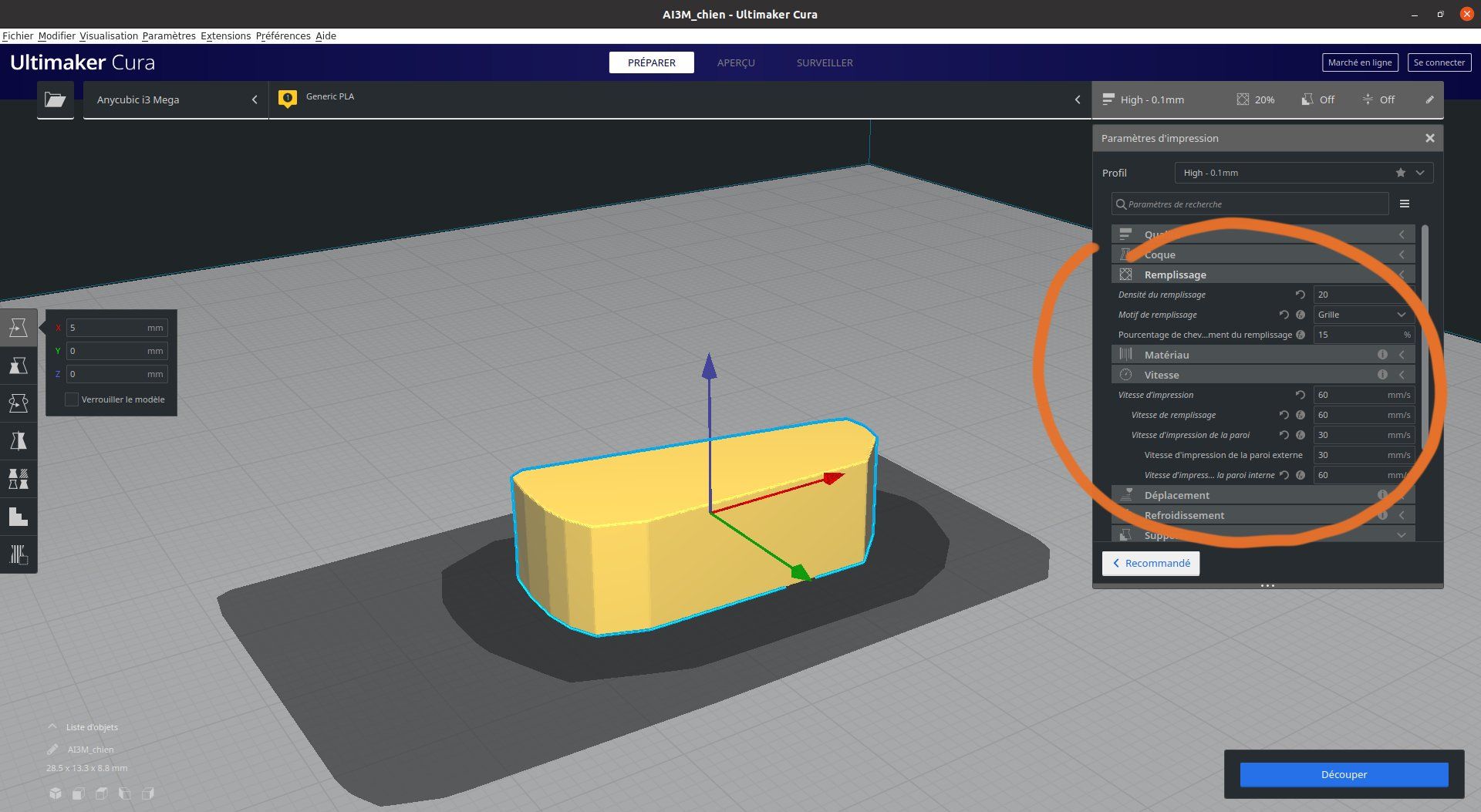Open the Profil High - 0.1mm dropdown

click(1304, 173)
